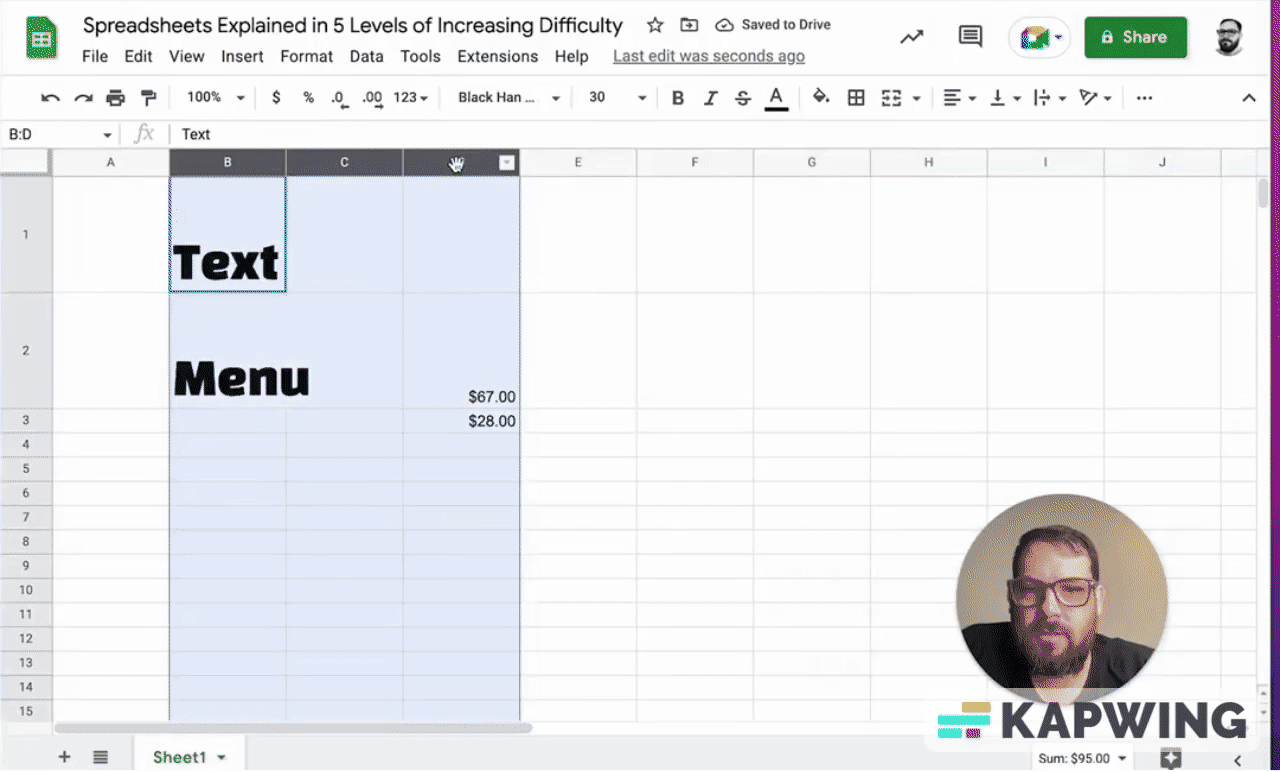The height and width of the screenshot is (772, 1280).
Task: Open the Format menu
Action: (x=307, y=56)
